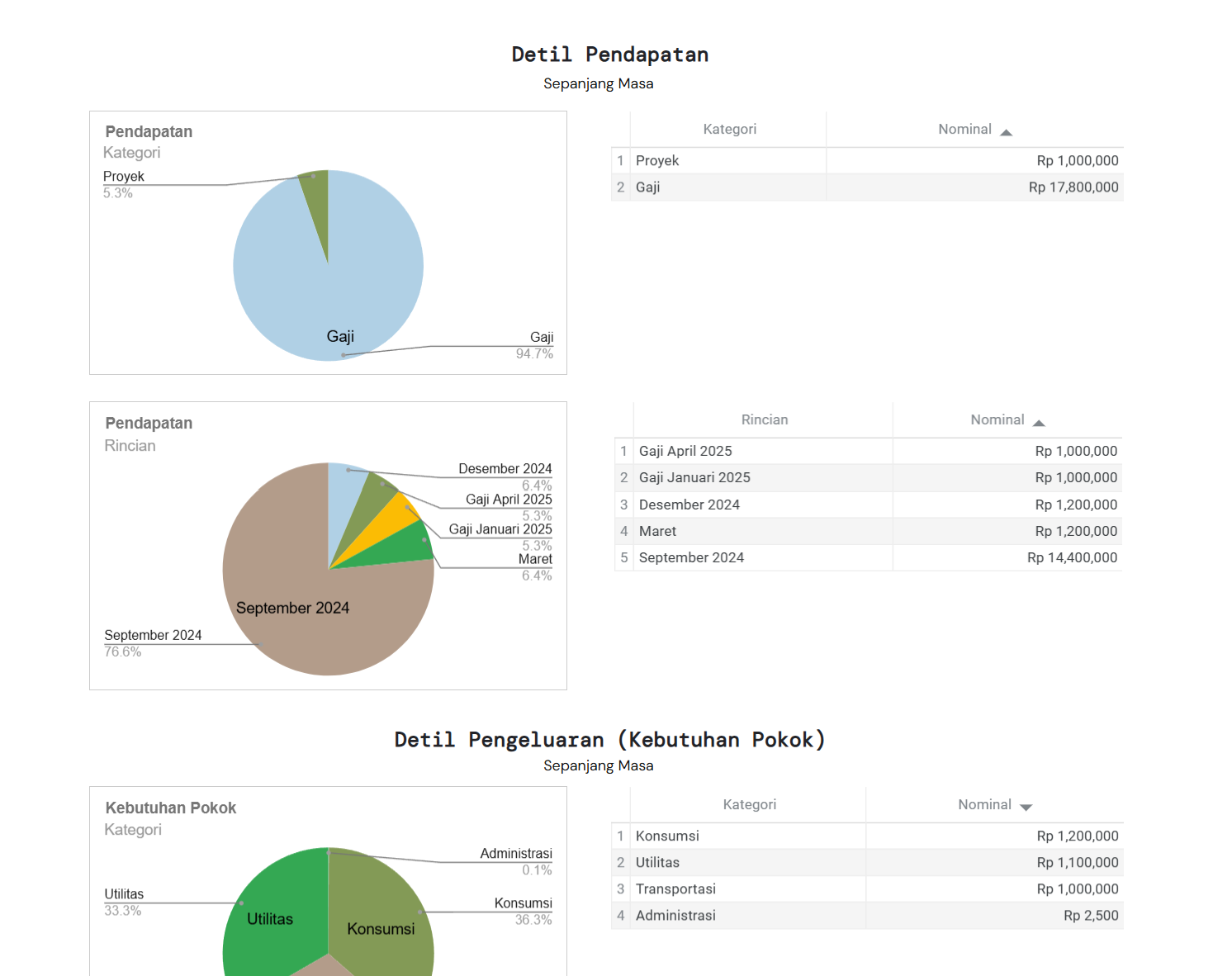The image size is (1232, 976).
Task: Click the Pendapatan Kategori chart title
Action: tap(149, 132)
